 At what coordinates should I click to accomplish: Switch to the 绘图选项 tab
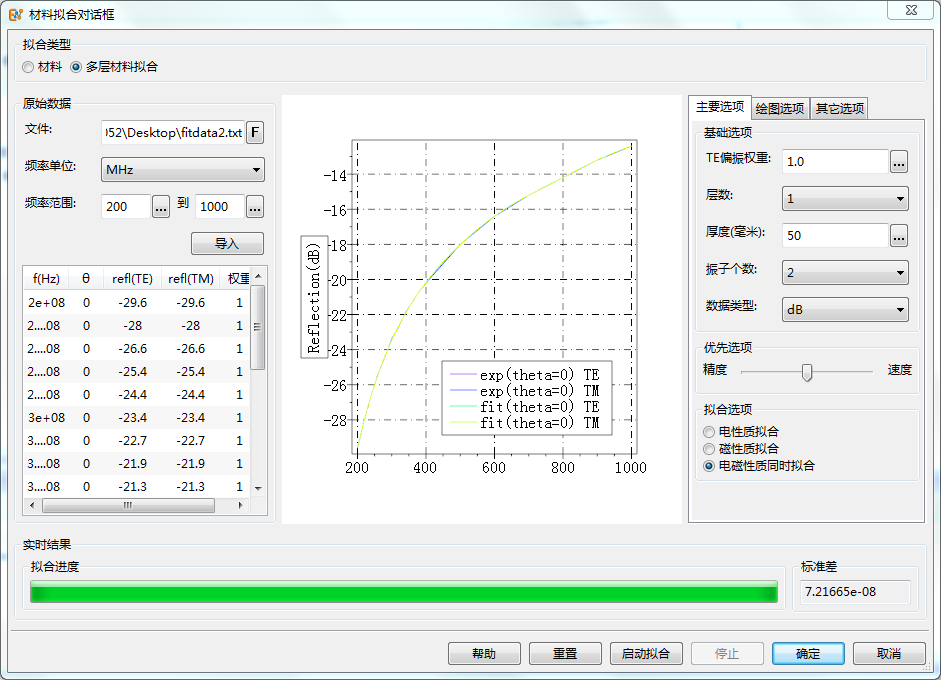(x=779, y=108)
